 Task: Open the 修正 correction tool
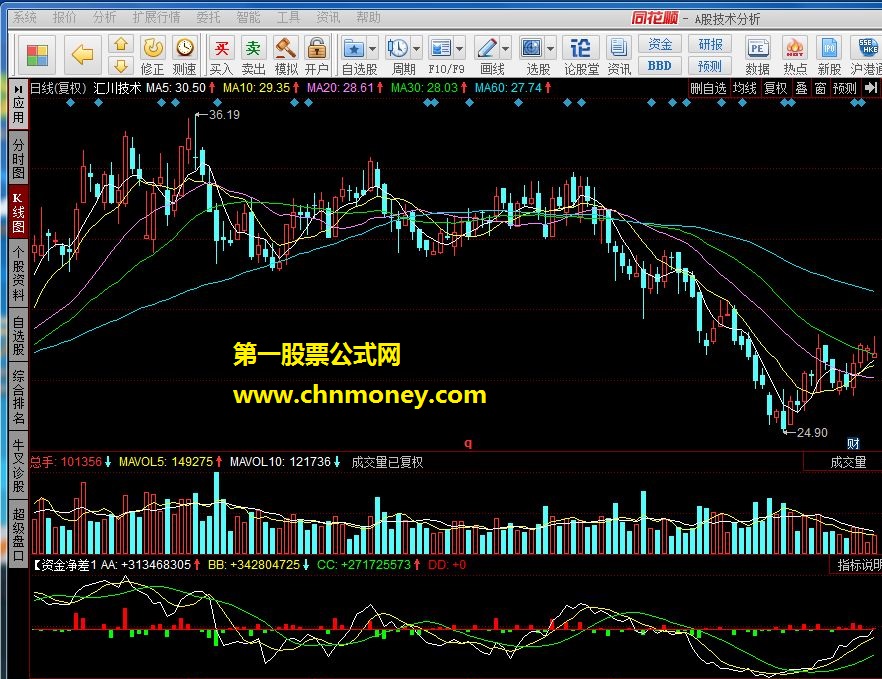coord(152,55)
